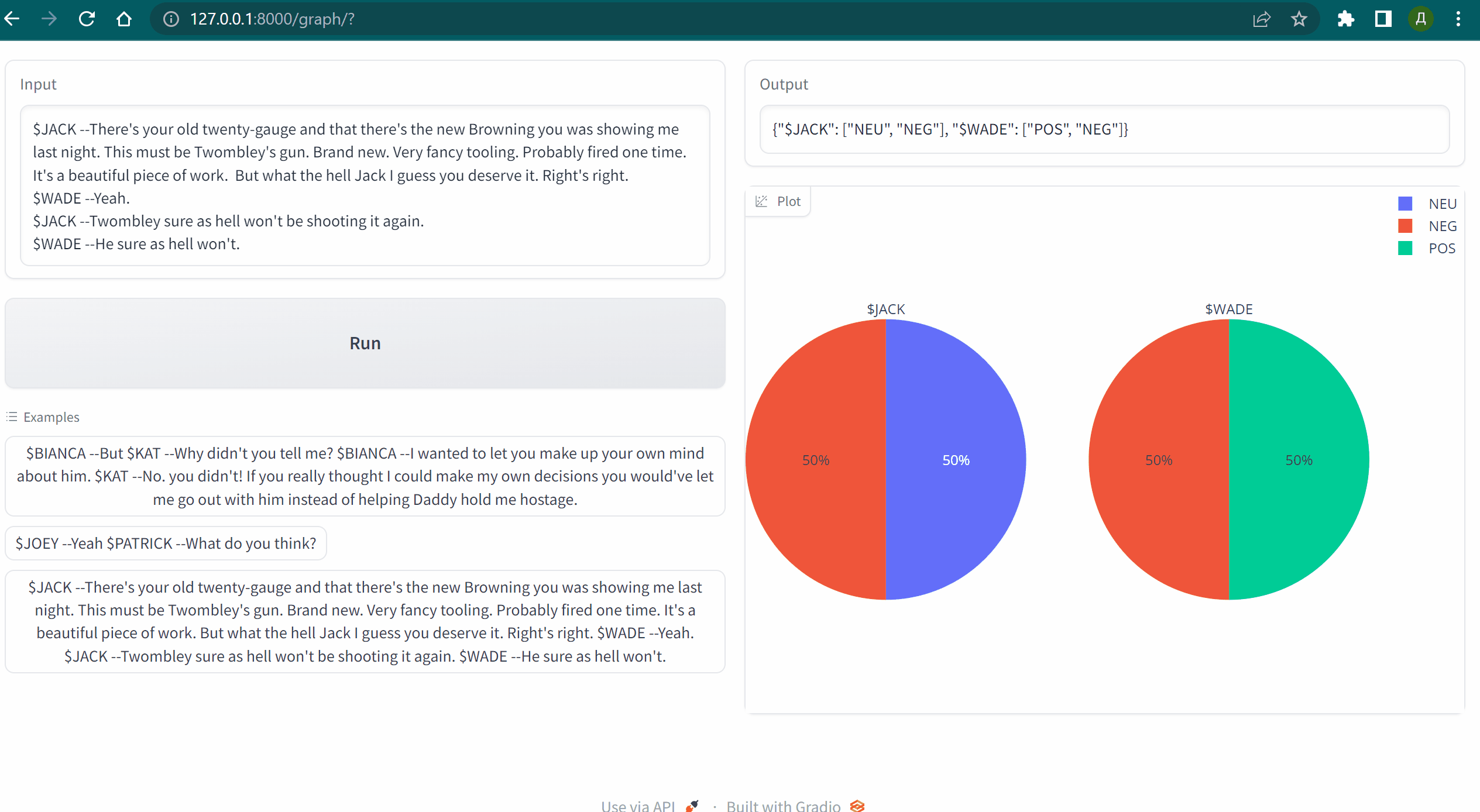Image resolution: width=1480 pixels, height=812 pixels.
Task: Click the browser home icon
Action: tap(124, 18)
